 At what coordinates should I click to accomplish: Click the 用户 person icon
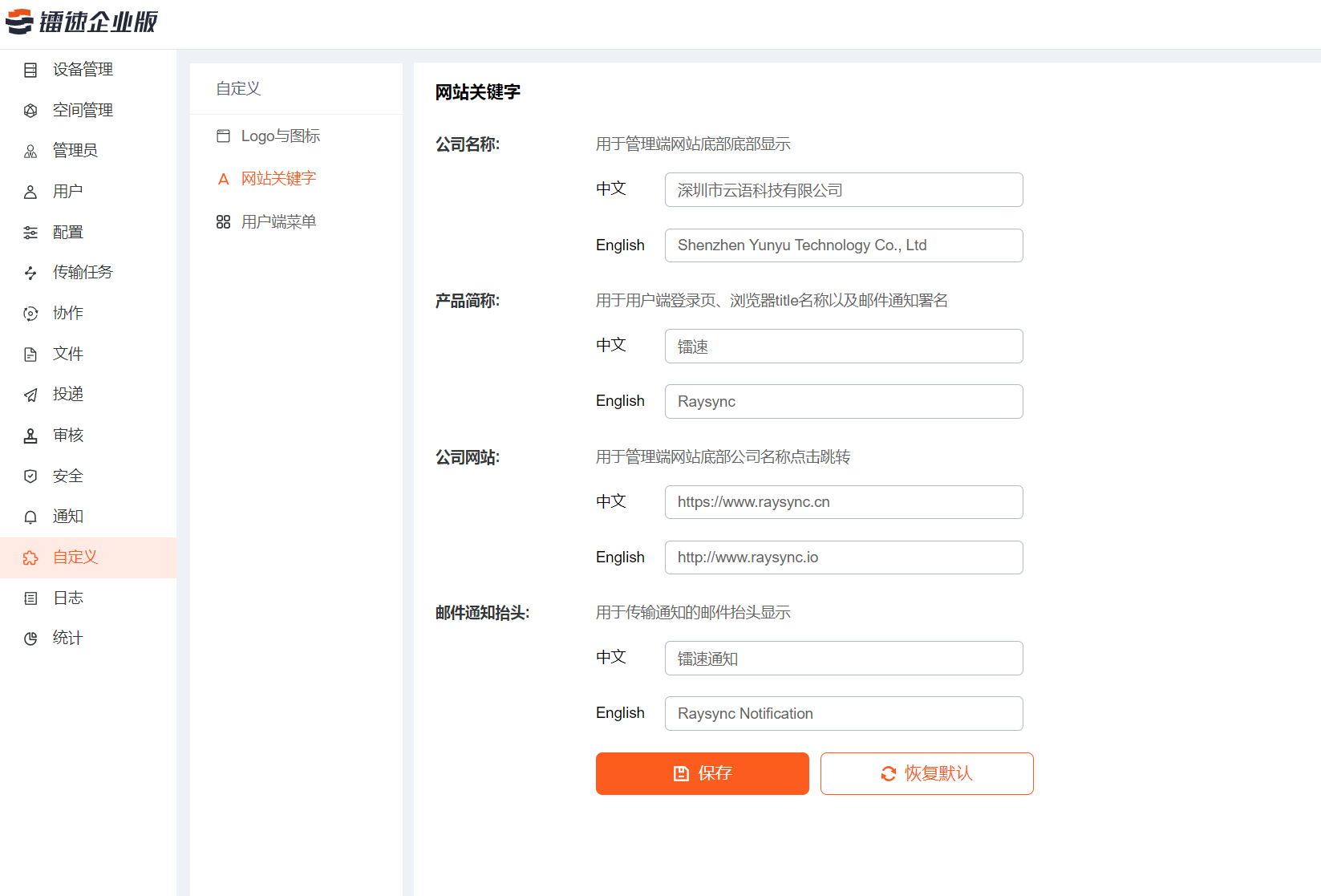30,193
